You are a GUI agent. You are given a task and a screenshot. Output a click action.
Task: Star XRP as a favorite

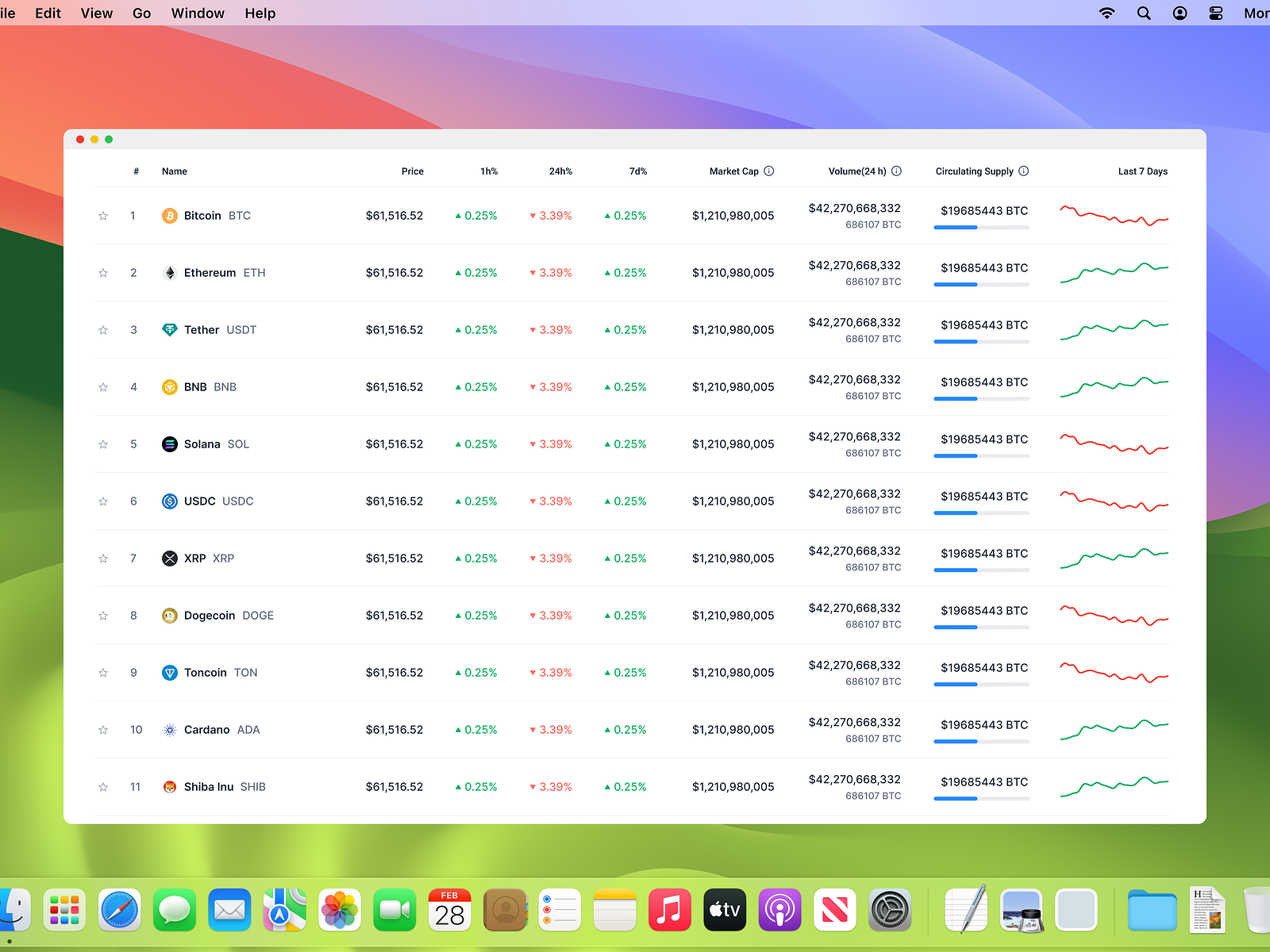point(103,559)
